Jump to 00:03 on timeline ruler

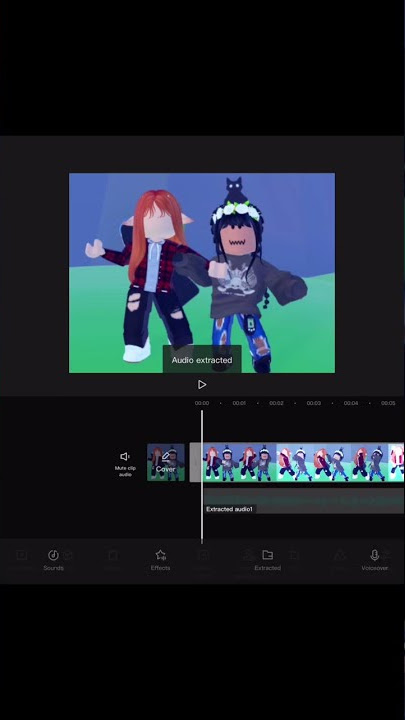pyautogui.click(x=314, y=403)
